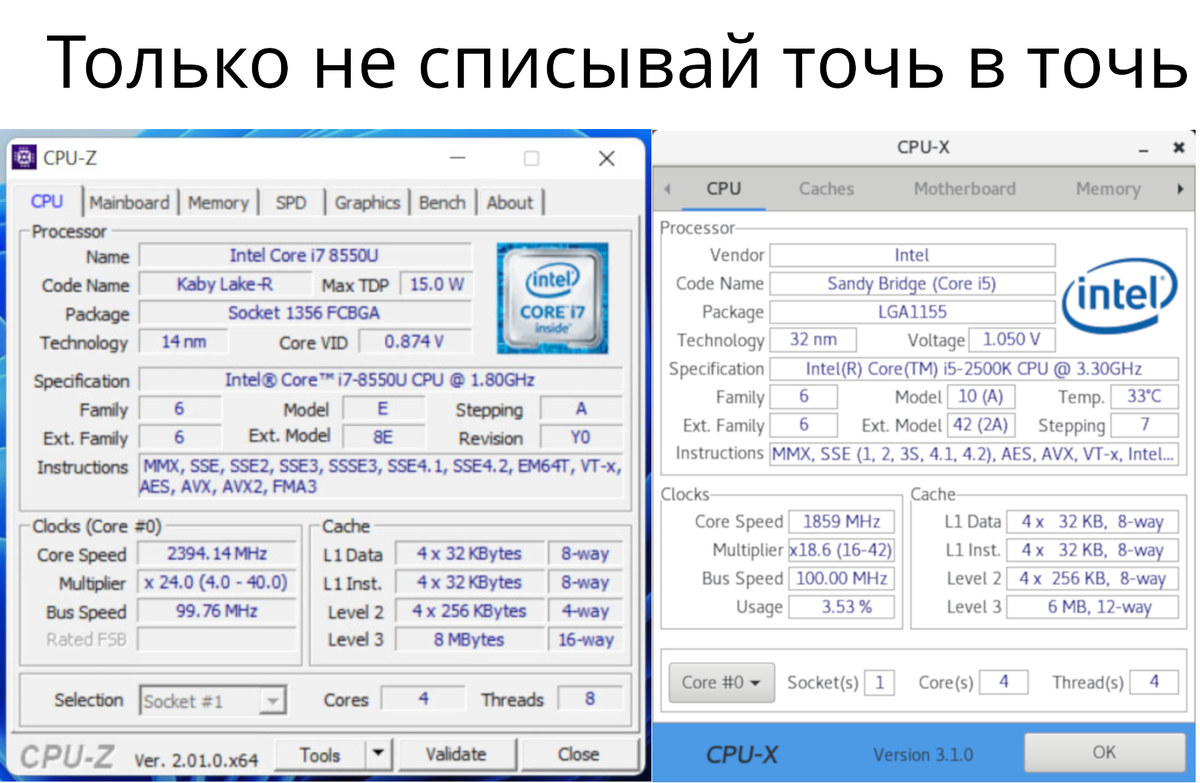Click the Core VID 0.874 V value
Screen dimensions: 1200x783
pos(415,342)
